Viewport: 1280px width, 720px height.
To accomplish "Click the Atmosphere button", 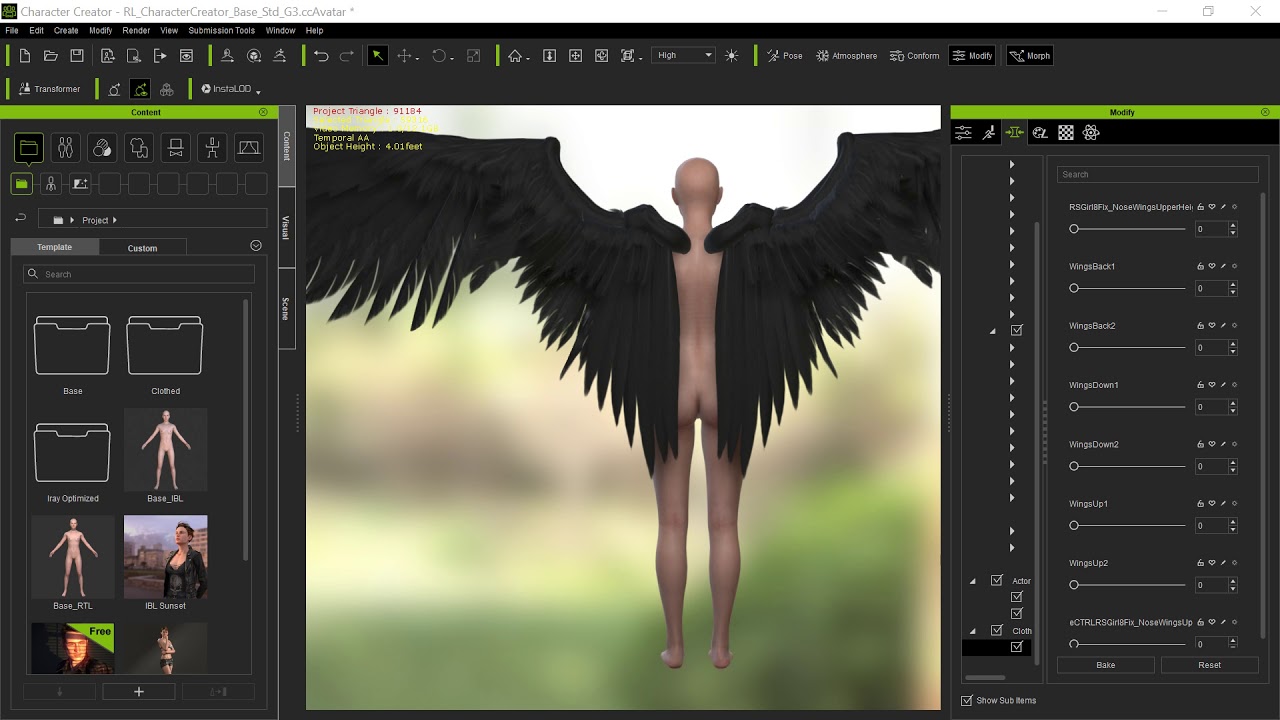I will (847, 56).
